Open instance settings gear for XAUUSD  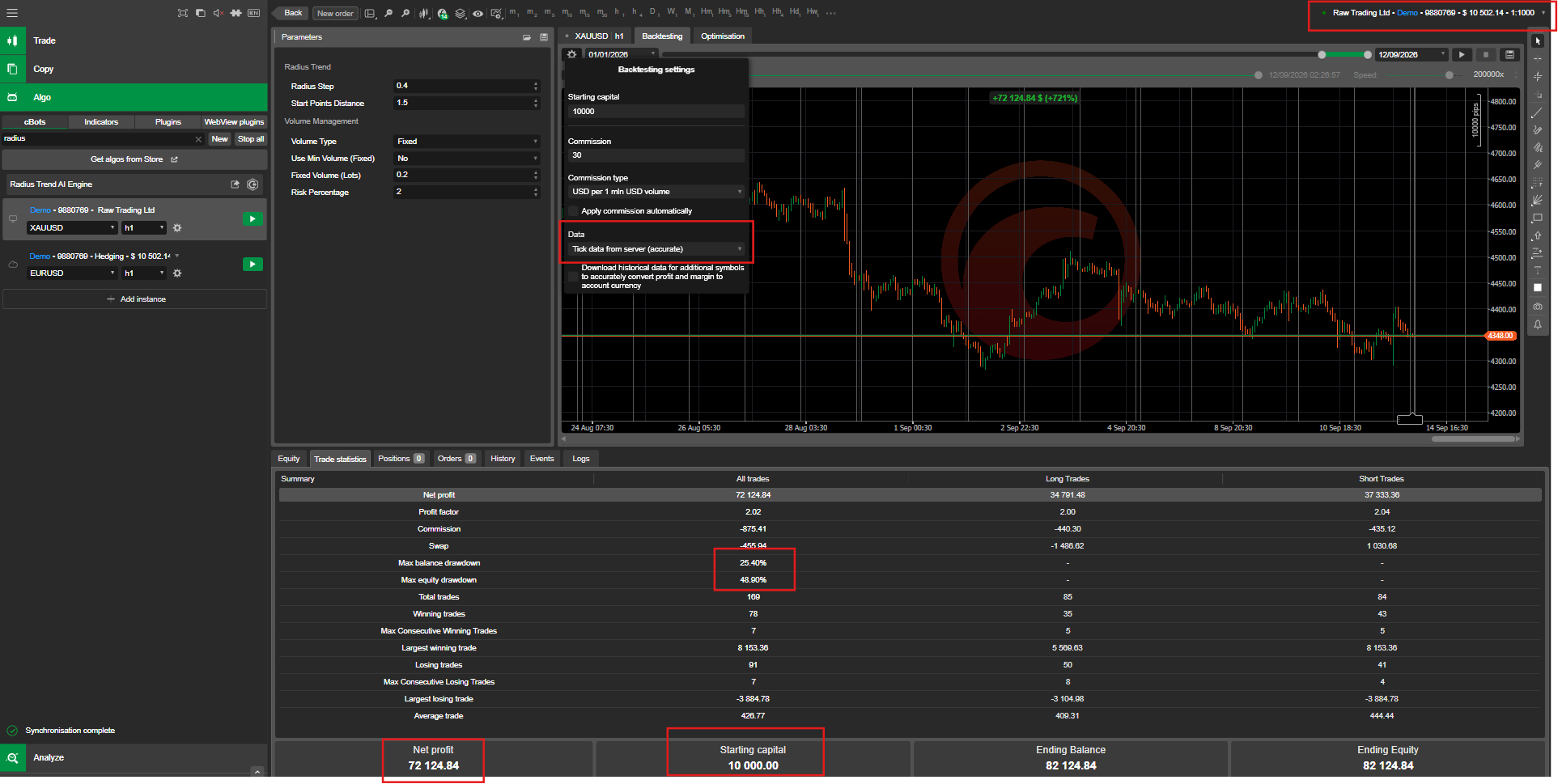coord(177,228)
